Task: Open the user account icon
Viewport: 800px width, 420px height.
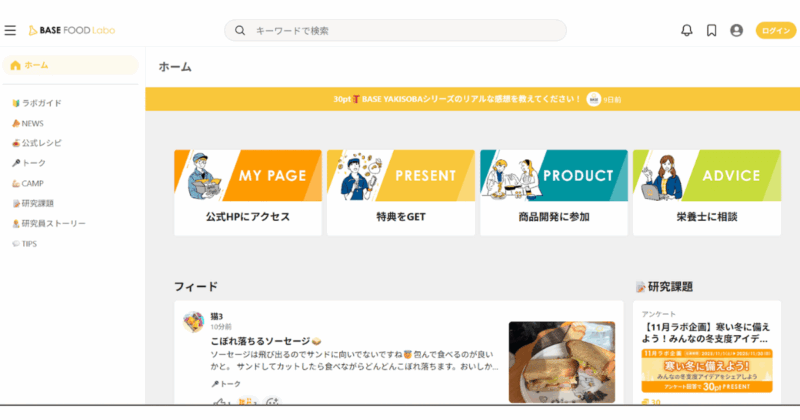Action: tap(736, 31)
